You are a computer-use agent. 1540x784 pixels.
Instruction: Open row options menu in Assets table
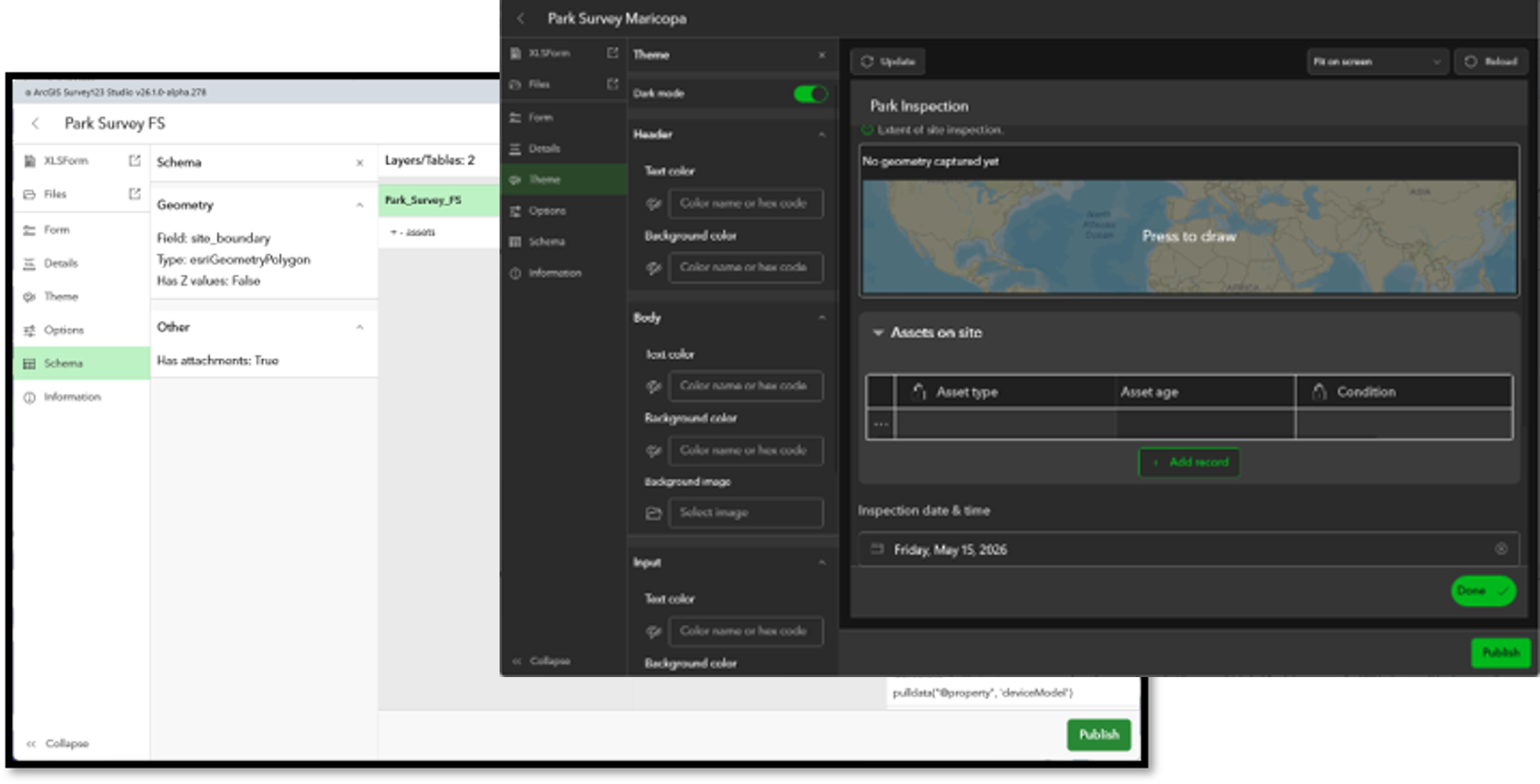click(881, 425)
